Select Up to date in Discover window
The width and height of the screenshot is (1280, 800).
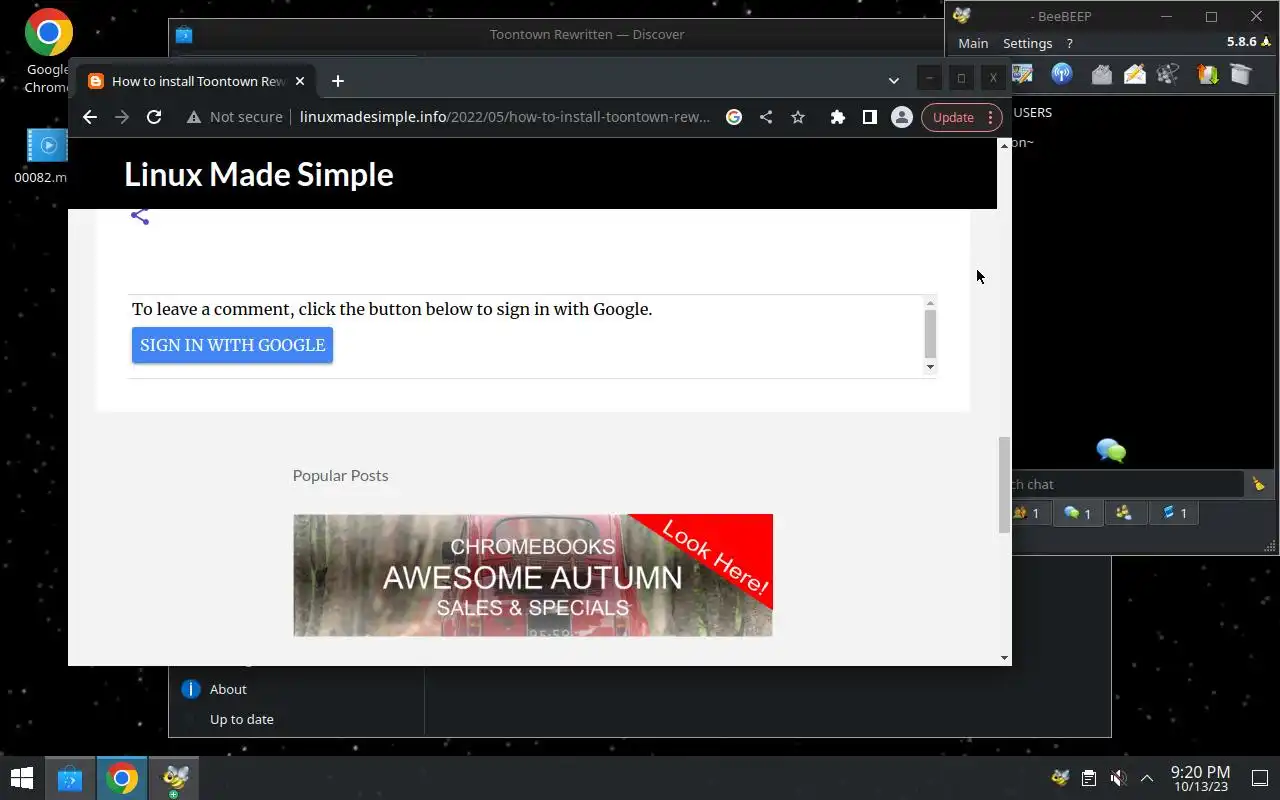(241, 719)
